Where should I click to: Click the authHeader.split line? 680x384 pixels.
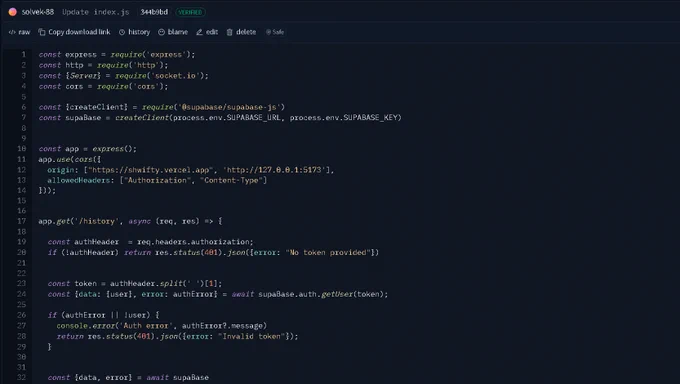pyautogui.click(x=135, y=284)
